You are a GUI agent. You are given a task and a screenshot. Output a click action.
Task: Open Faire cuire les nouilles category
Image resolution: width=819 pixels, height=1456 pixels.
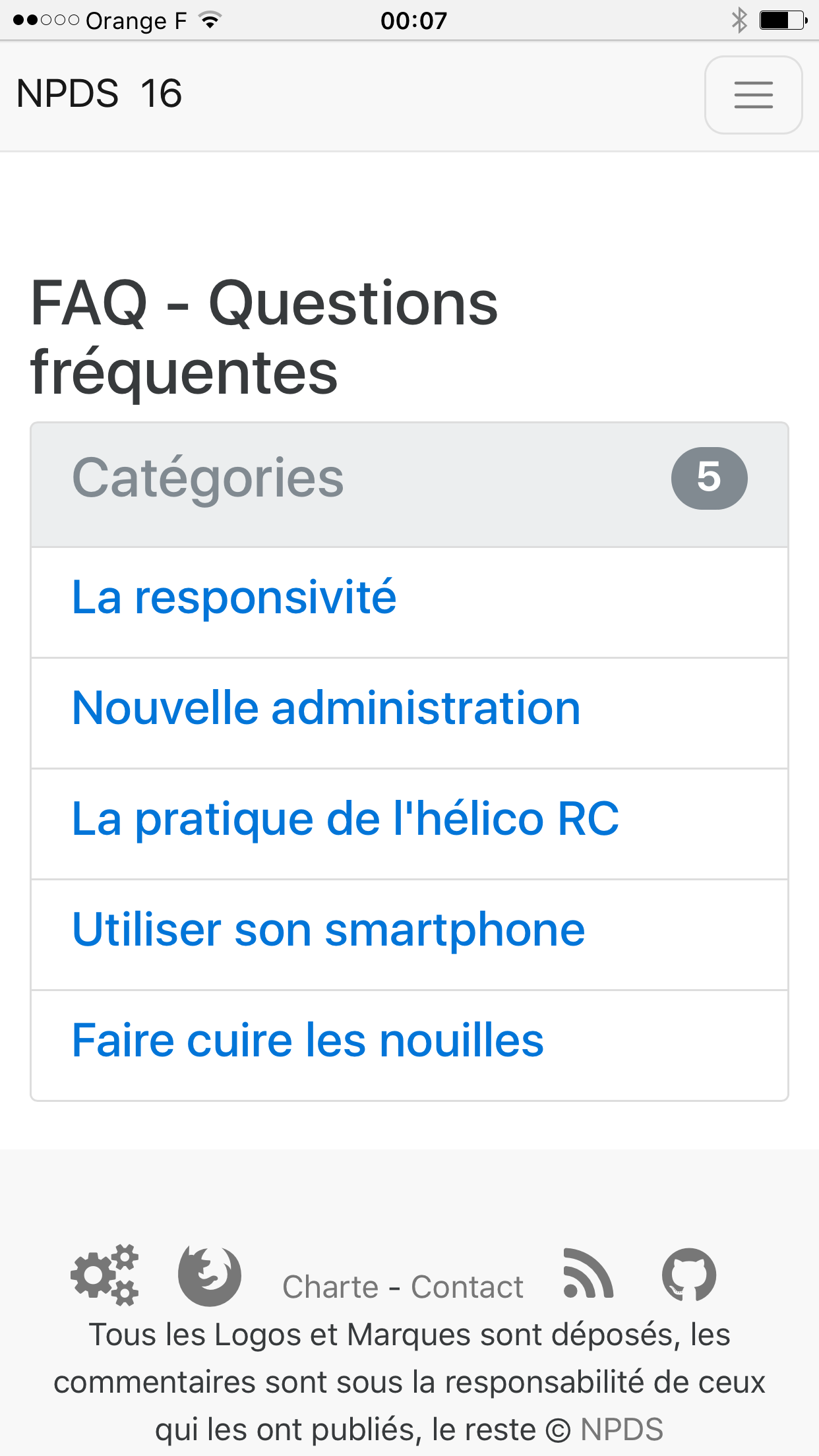click(308, 1040)
